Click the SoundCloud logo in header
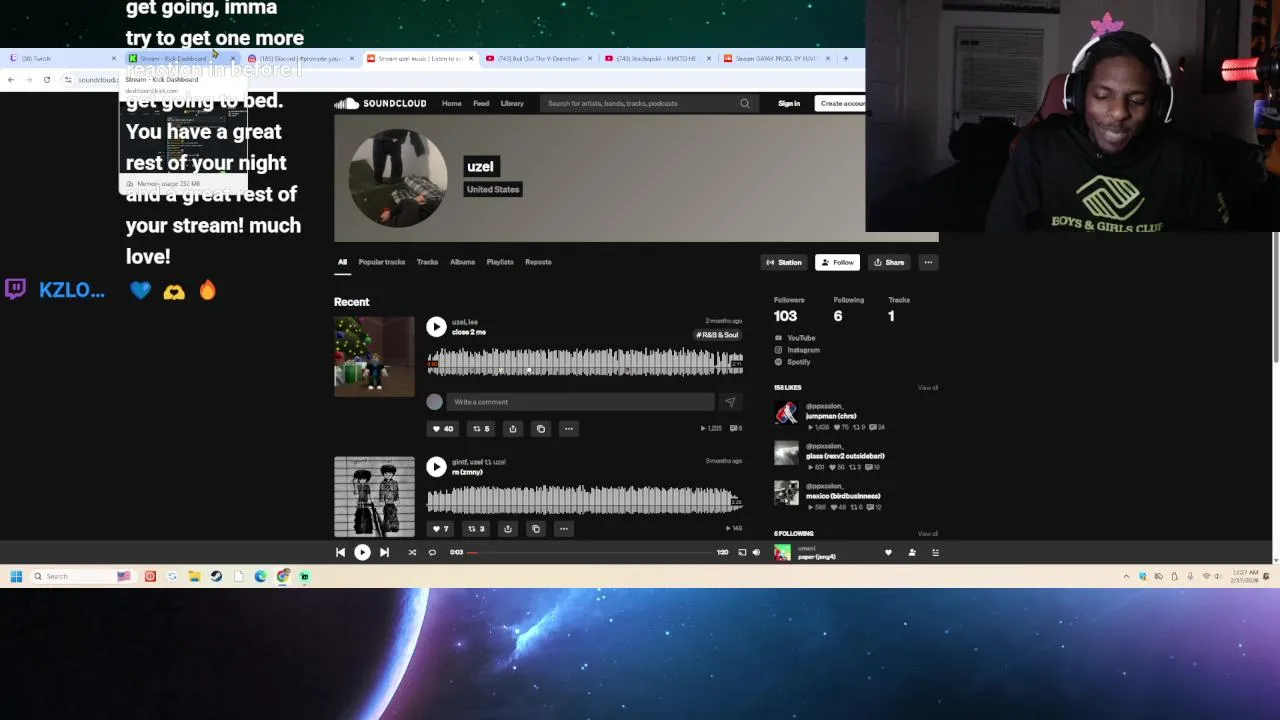Image resolution: width=1280 pixels, height=720 pixels. [x=380, y=103]
